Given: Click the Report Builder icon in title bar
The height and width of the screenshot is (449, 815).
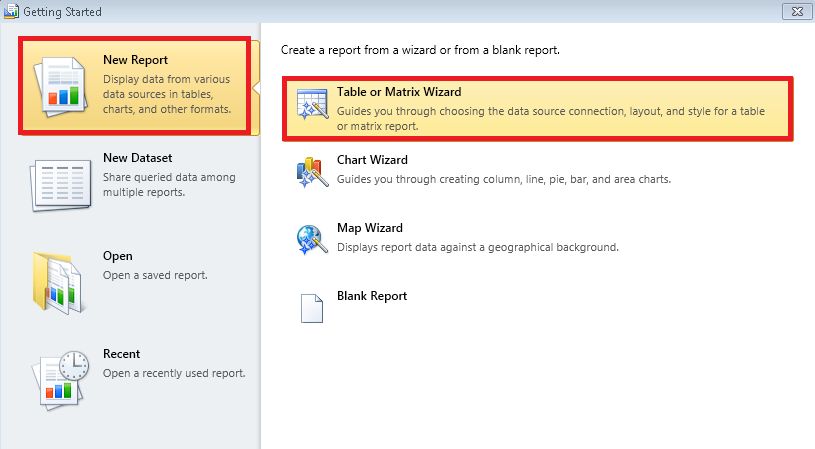Looking at the screenshot, I should point(11,11).
